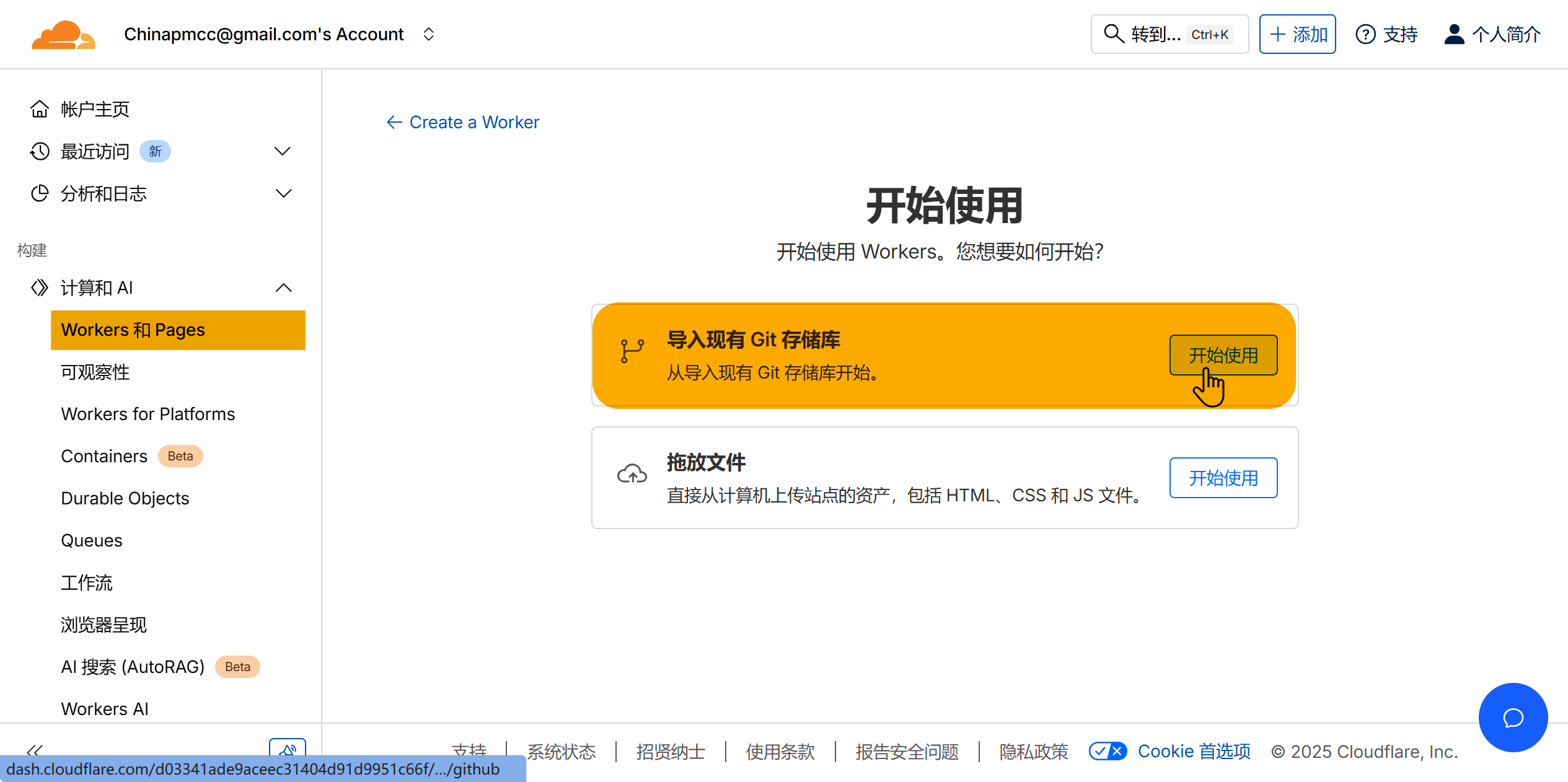Open the live chat bubble icon
Viewport: 1568px width, 782px height.
click(1513, 718)
